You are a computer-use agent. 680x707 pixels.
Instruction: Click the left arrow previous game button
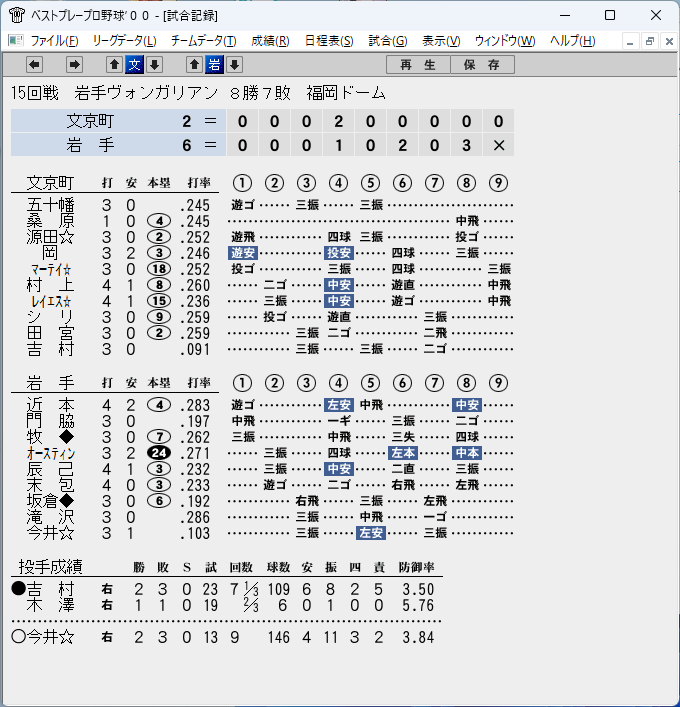tap(35, 65)
